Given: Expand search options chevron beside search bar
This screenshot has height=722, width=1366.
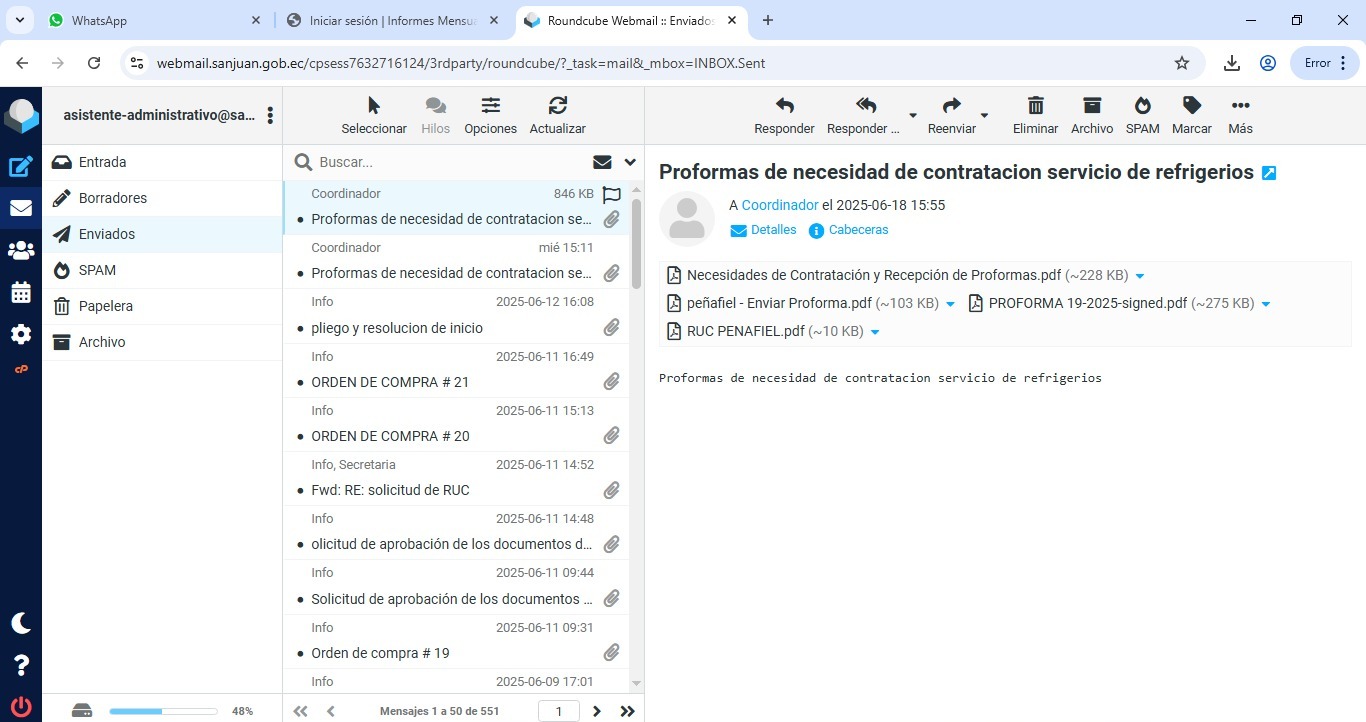Looking at the screenshot, I should pyautogui.click(x=630, y=162).
